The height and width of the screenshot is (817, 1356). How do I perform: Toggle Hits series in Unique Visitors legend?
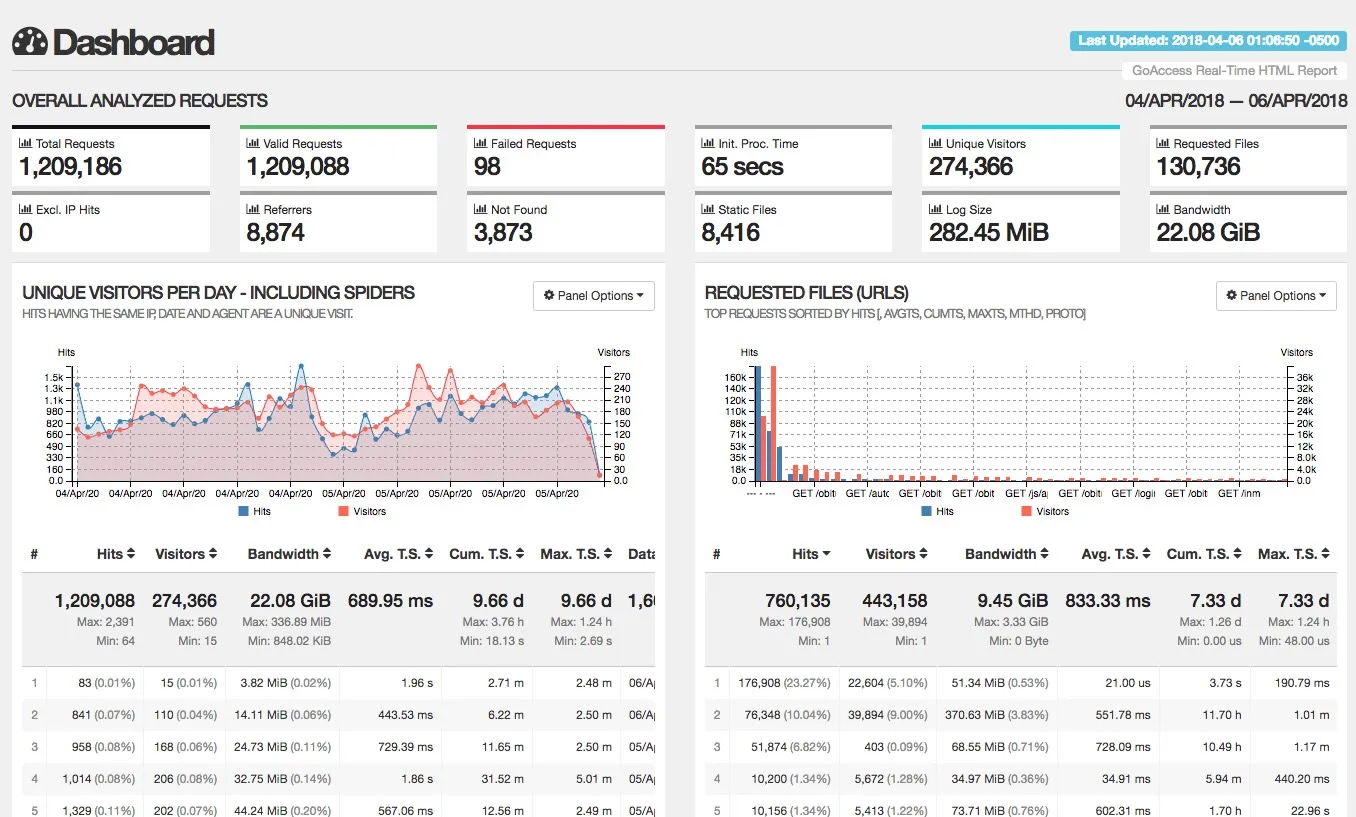(253, 511)
